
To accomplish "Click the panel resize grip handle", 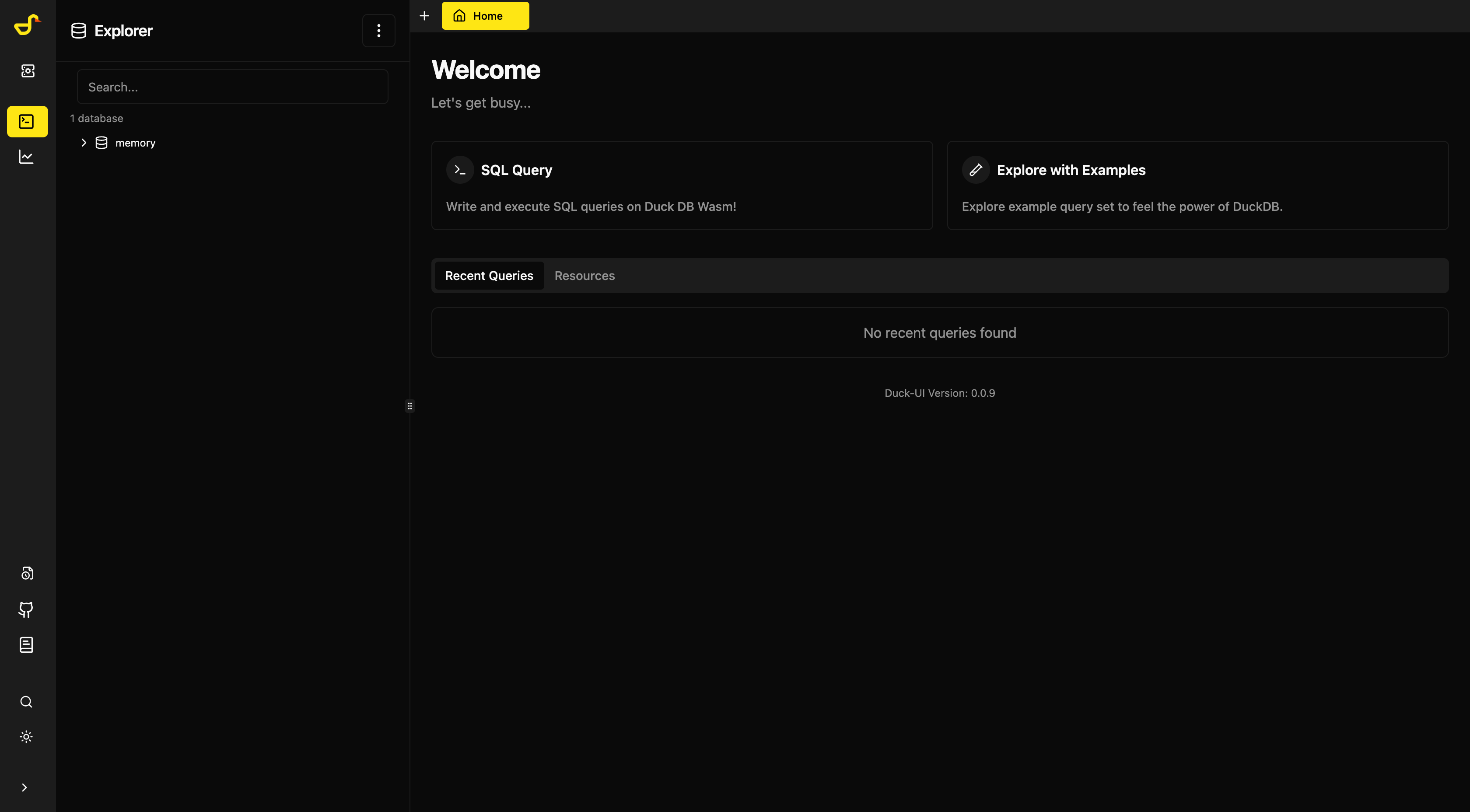I will (410, 406).
